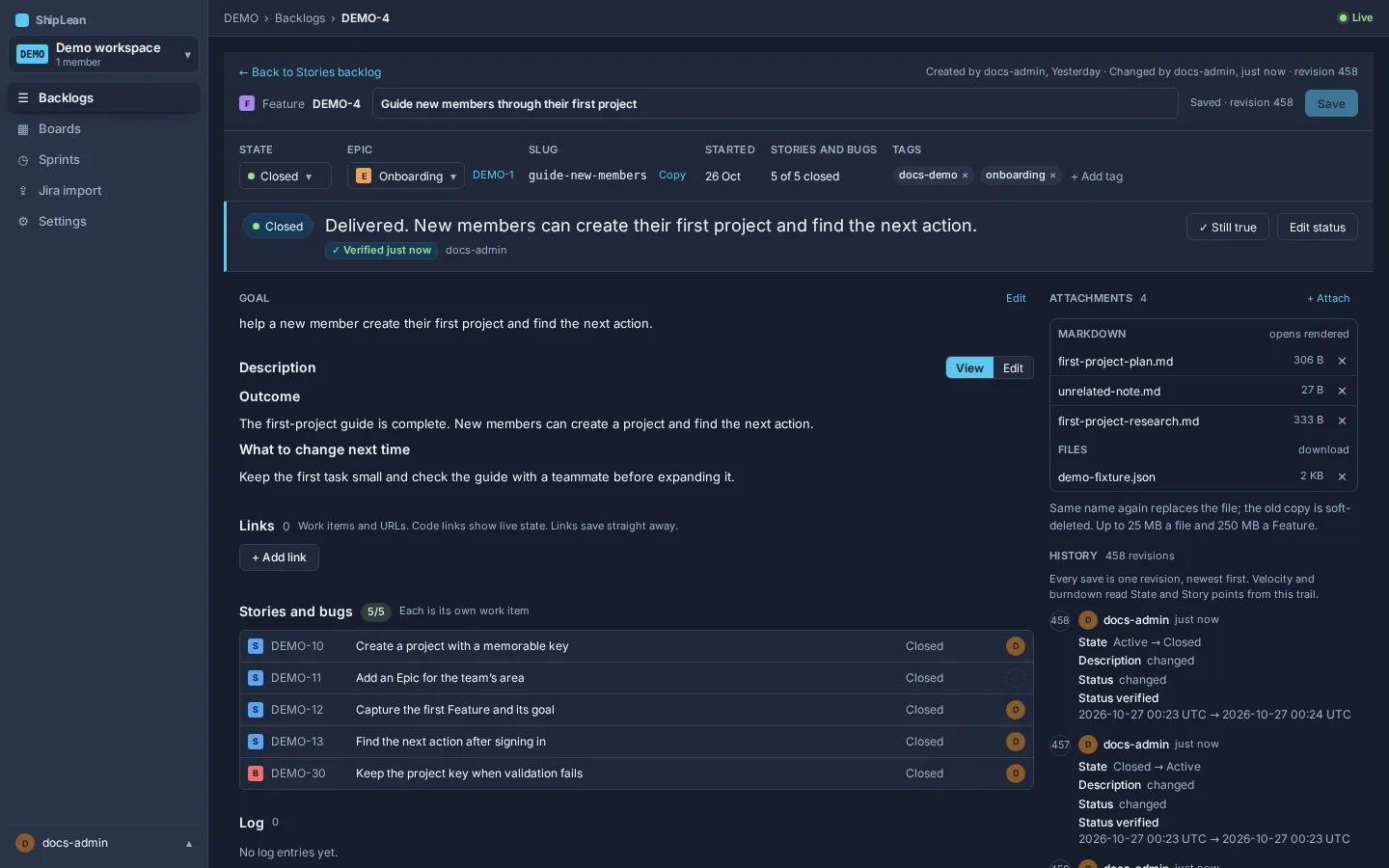This screenshot has height=868, width=1389.
Task: Delete demo-fixture.json attachment
Action: pyautogui.click(x=1342, y=476)
